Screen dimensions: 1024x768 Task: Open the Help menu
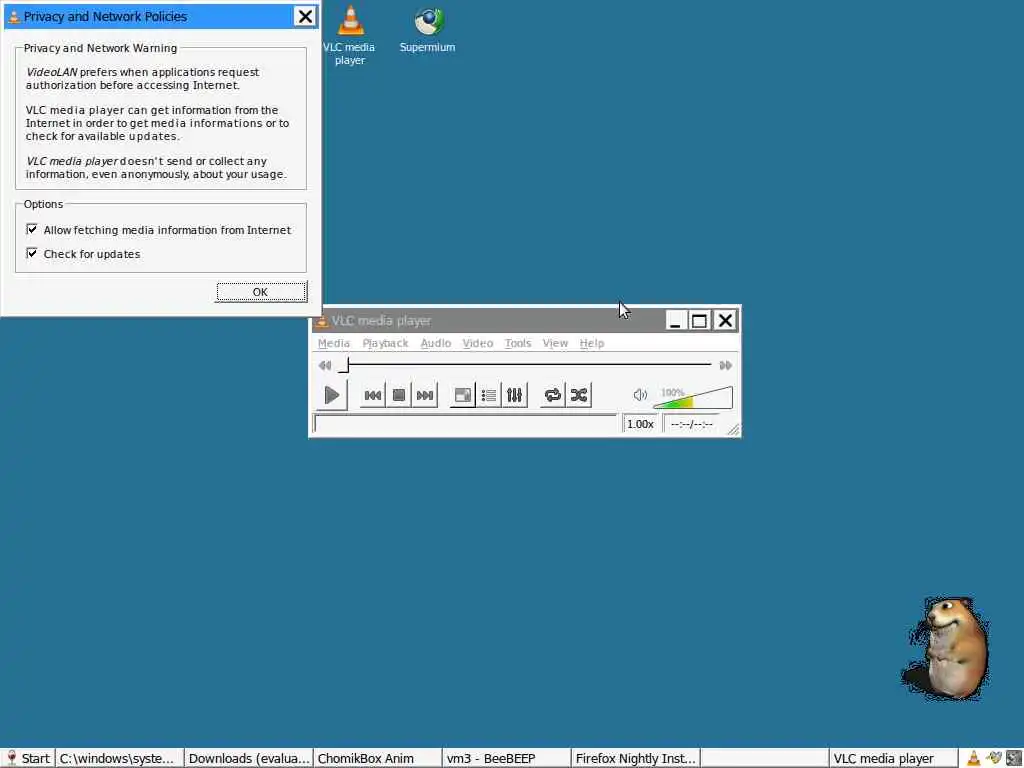[592, 343]
